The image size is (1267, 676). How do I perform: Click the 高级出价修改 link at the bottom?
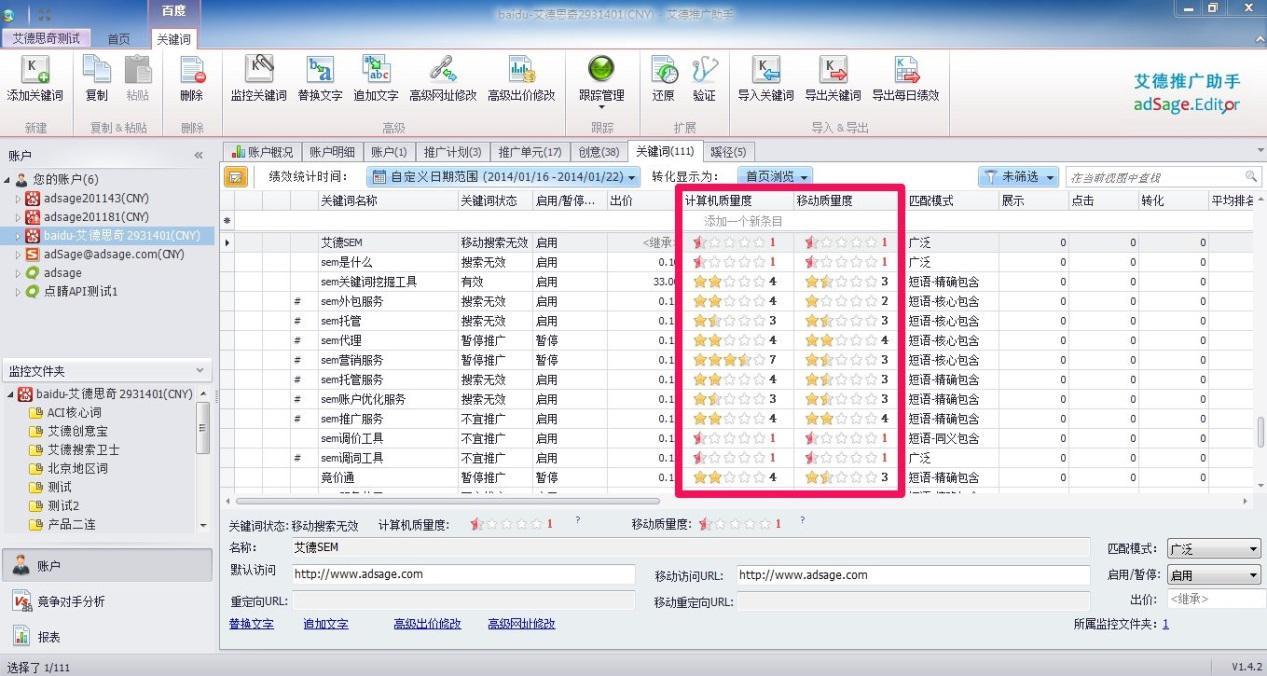427,624
